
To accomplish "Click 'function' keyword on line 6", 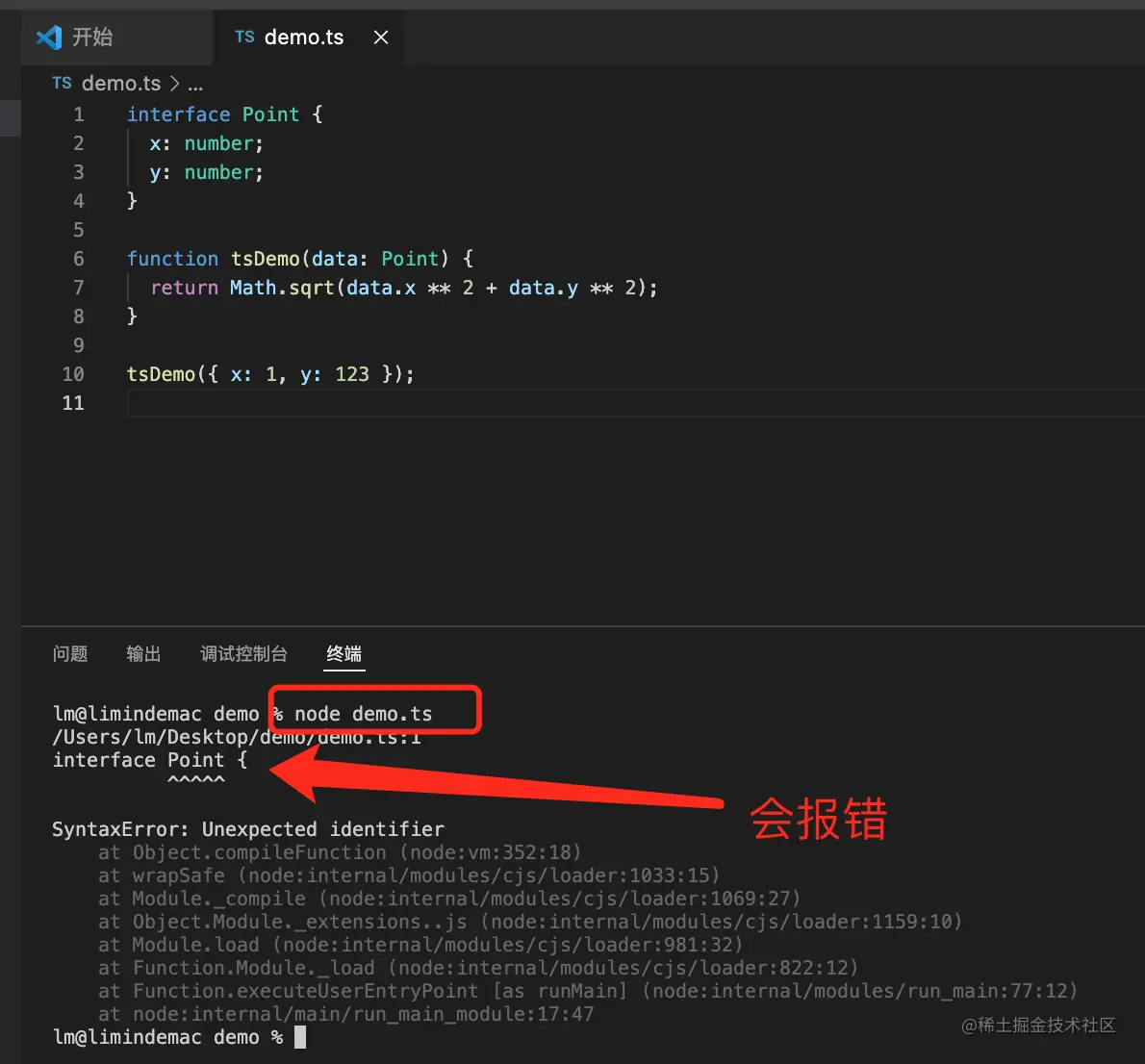I will (173, 259).
